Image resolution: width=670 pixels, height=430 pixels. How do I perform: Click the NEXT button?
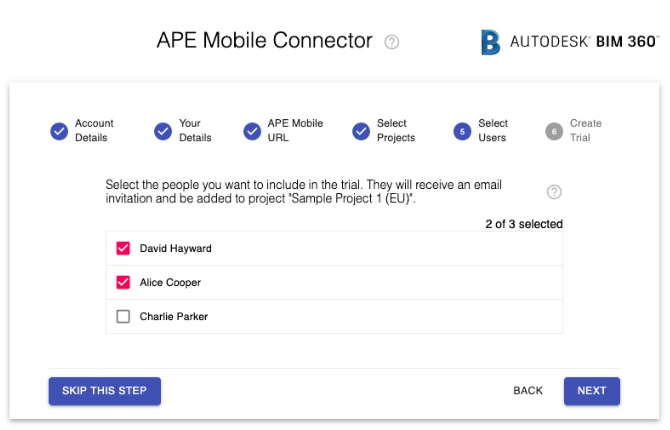tap(592, 391)
